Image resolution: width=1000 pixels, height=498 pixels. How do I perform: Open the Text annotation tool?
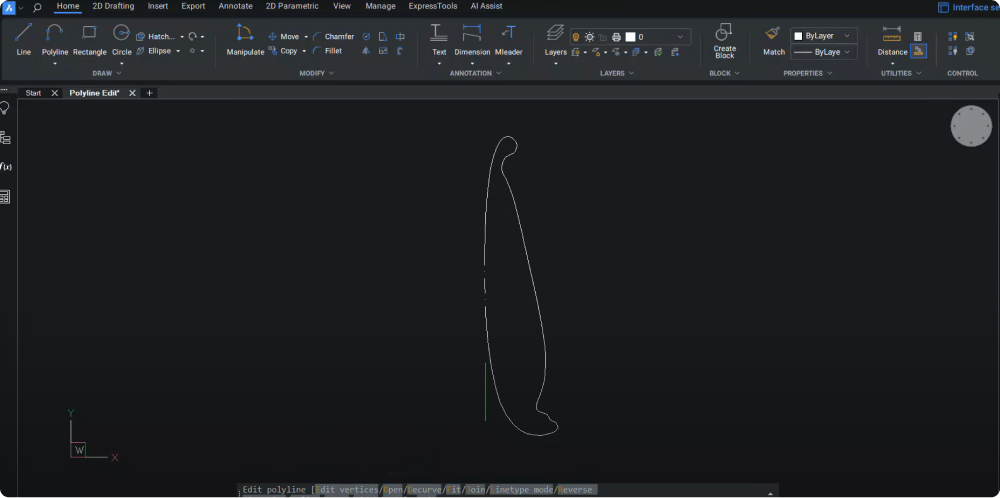click(439, 34)
